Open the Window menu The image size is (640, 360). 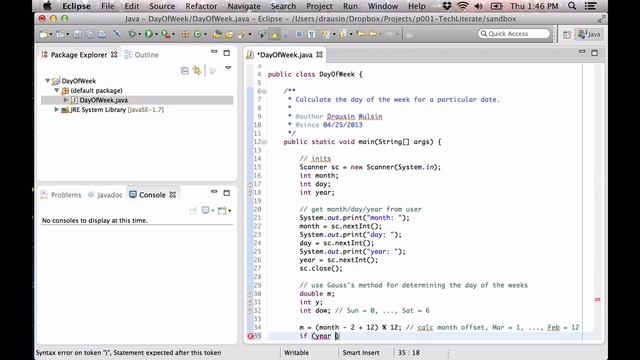click(382, 6)
